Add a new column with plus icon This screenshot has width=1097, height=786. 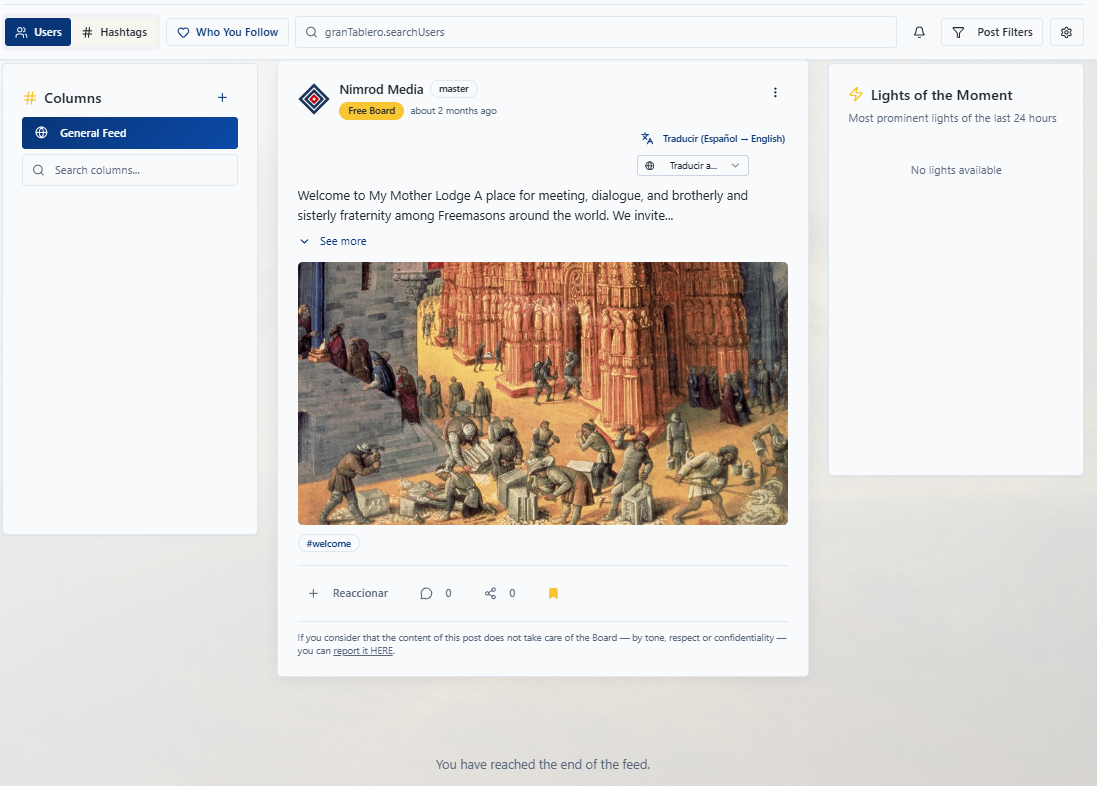click(222, 98)
